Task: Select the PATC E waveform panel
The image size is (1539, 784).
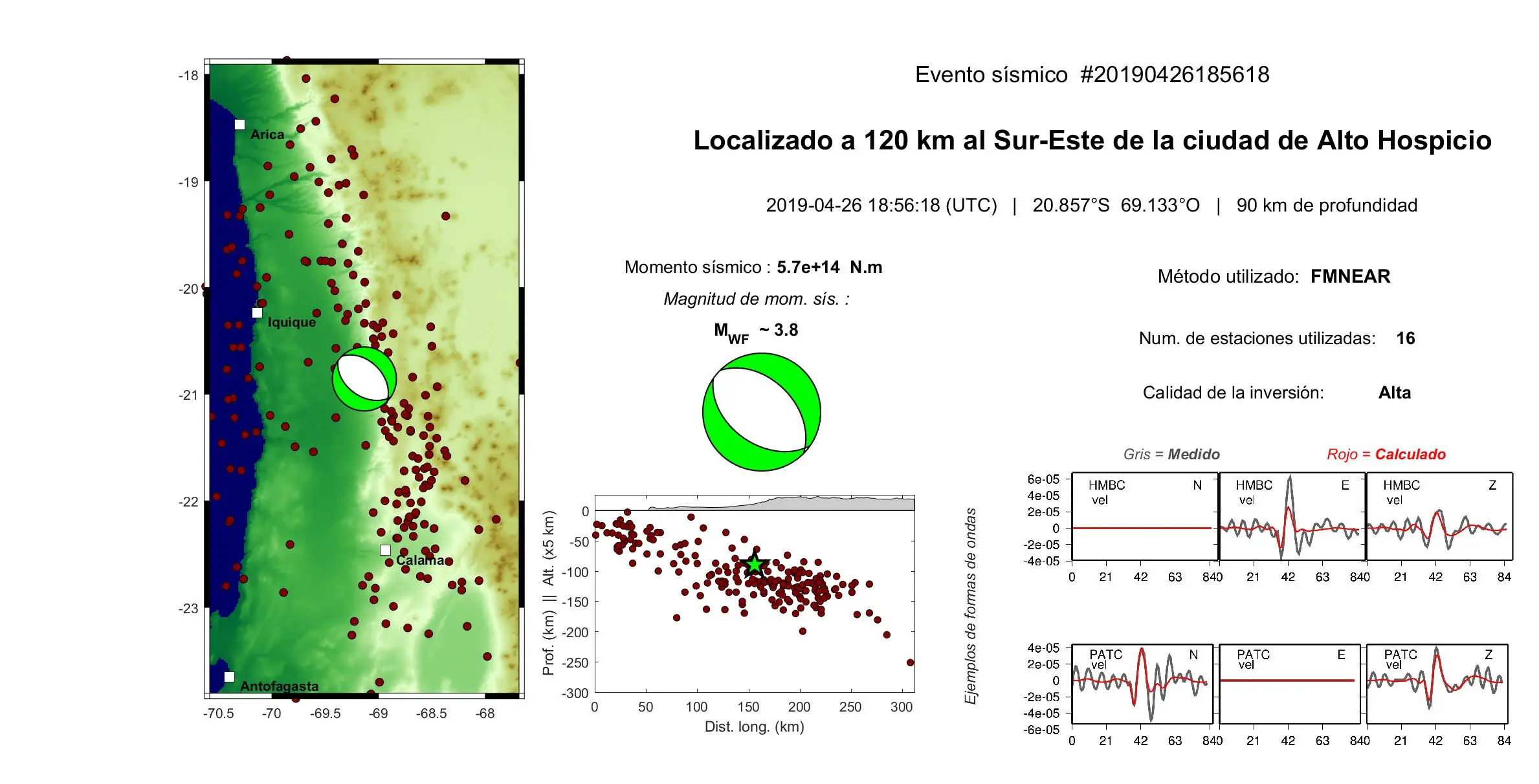Action: [1289, 684]
